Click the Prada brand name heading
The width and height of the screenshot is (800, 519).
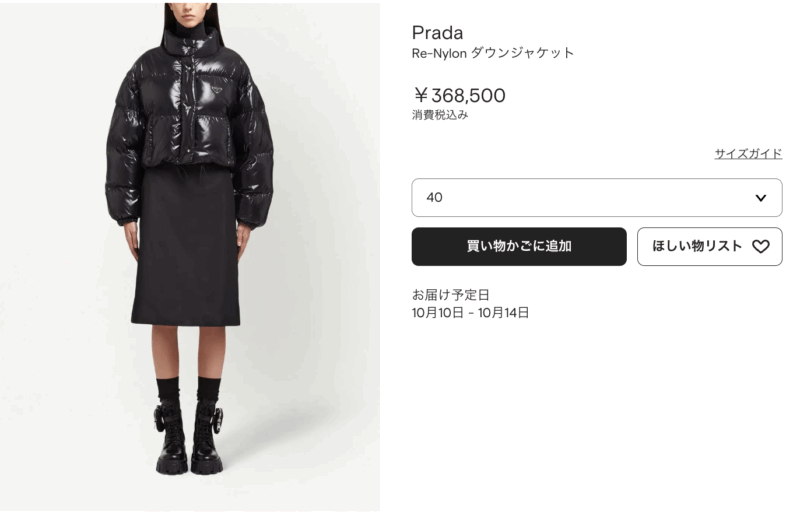pos(437,33)
